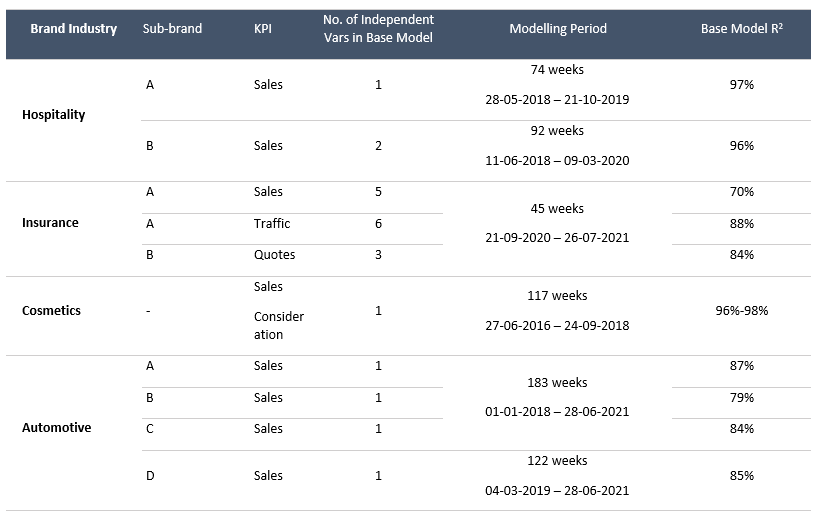The height and width of the screenshot is (520, 820).
Task: Select the Hospitality row label
Action: click(53, 115)
